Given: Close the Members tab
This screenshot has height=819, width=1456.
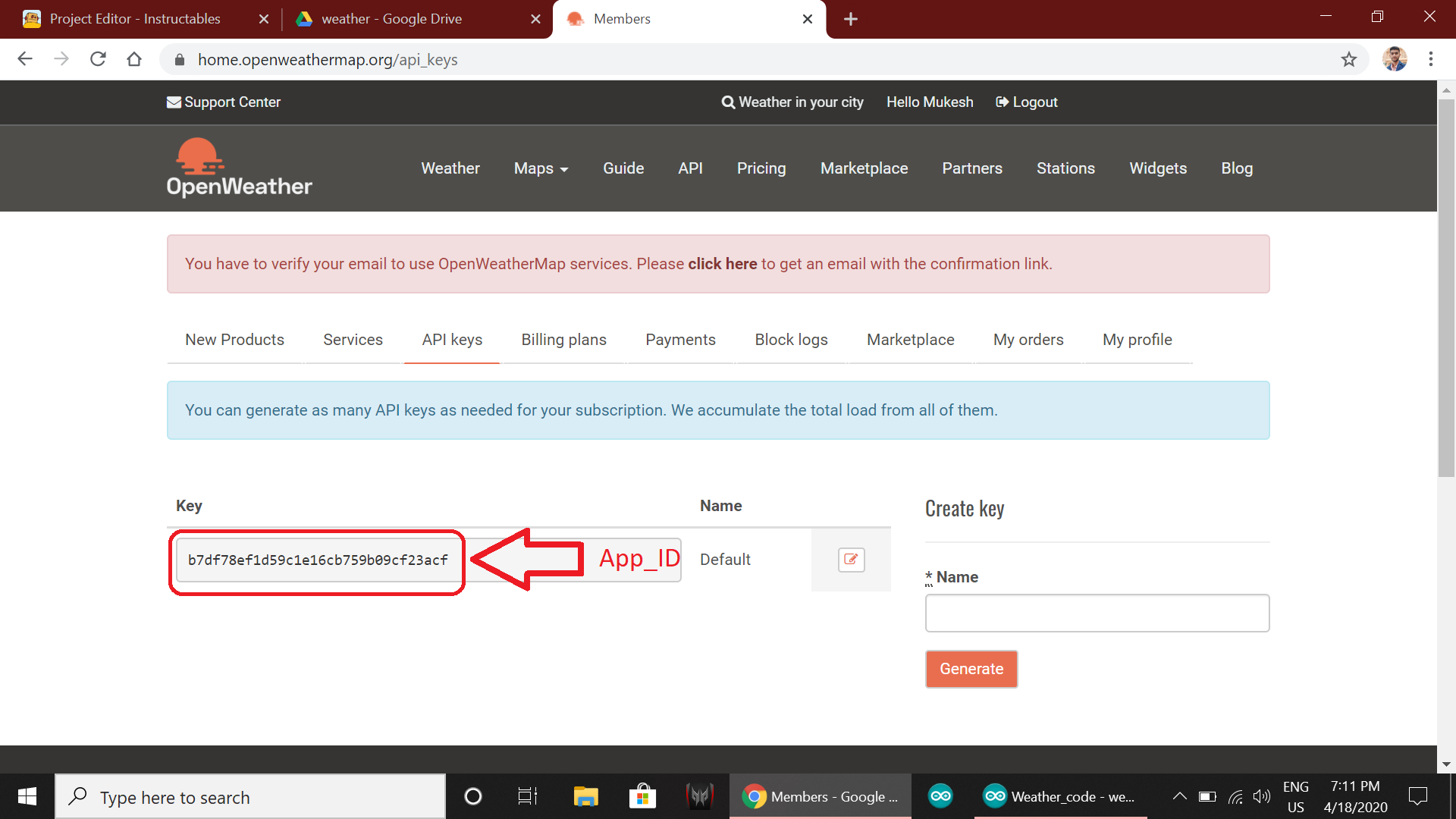Looking at the screenshot, I should point(808,19).
